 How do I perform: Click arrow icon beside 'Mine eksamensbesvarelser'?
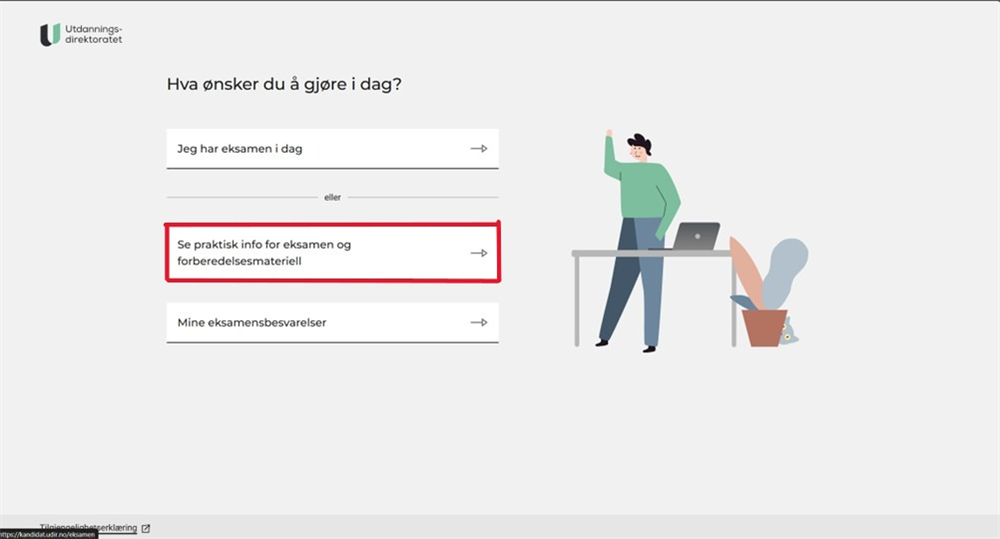click(479, 323)
